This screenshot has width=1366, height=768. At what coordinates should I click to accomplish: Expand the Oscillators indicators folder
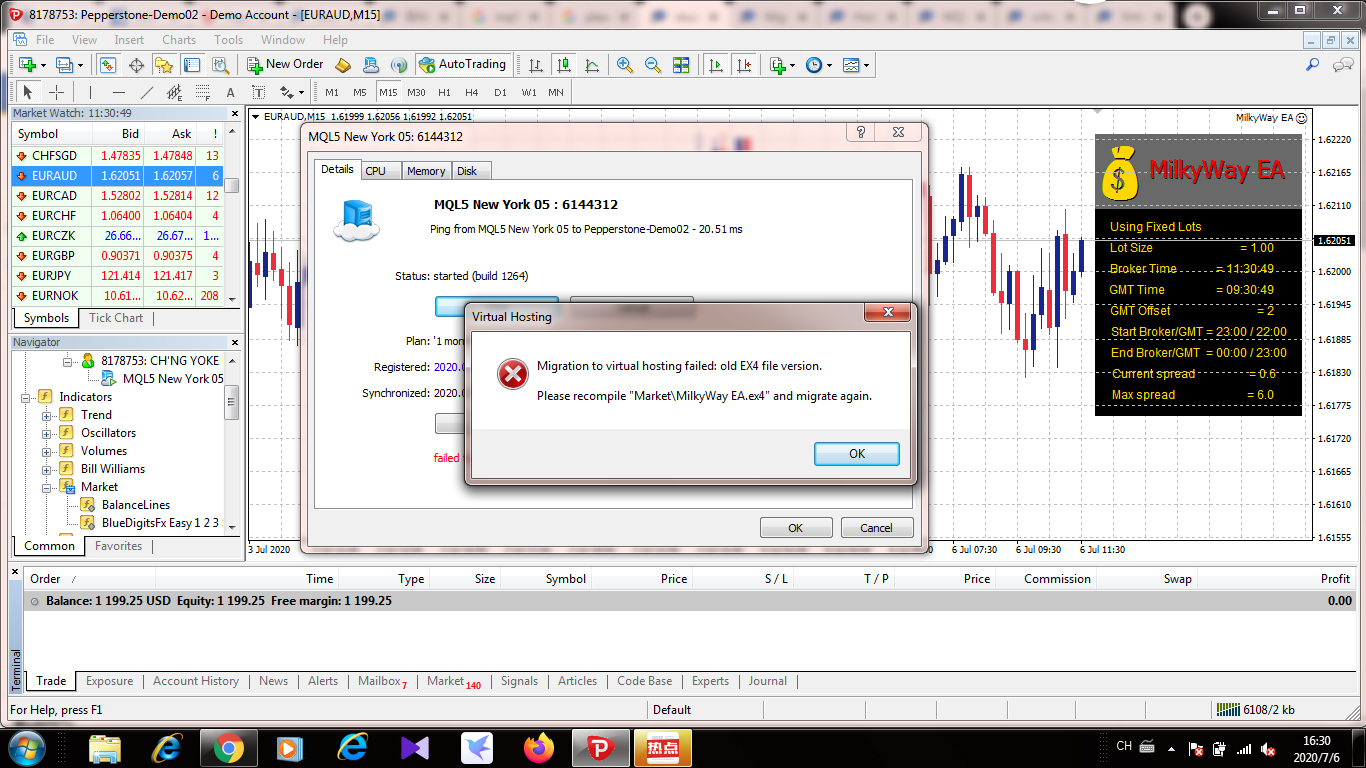click(x=46, y=433)
